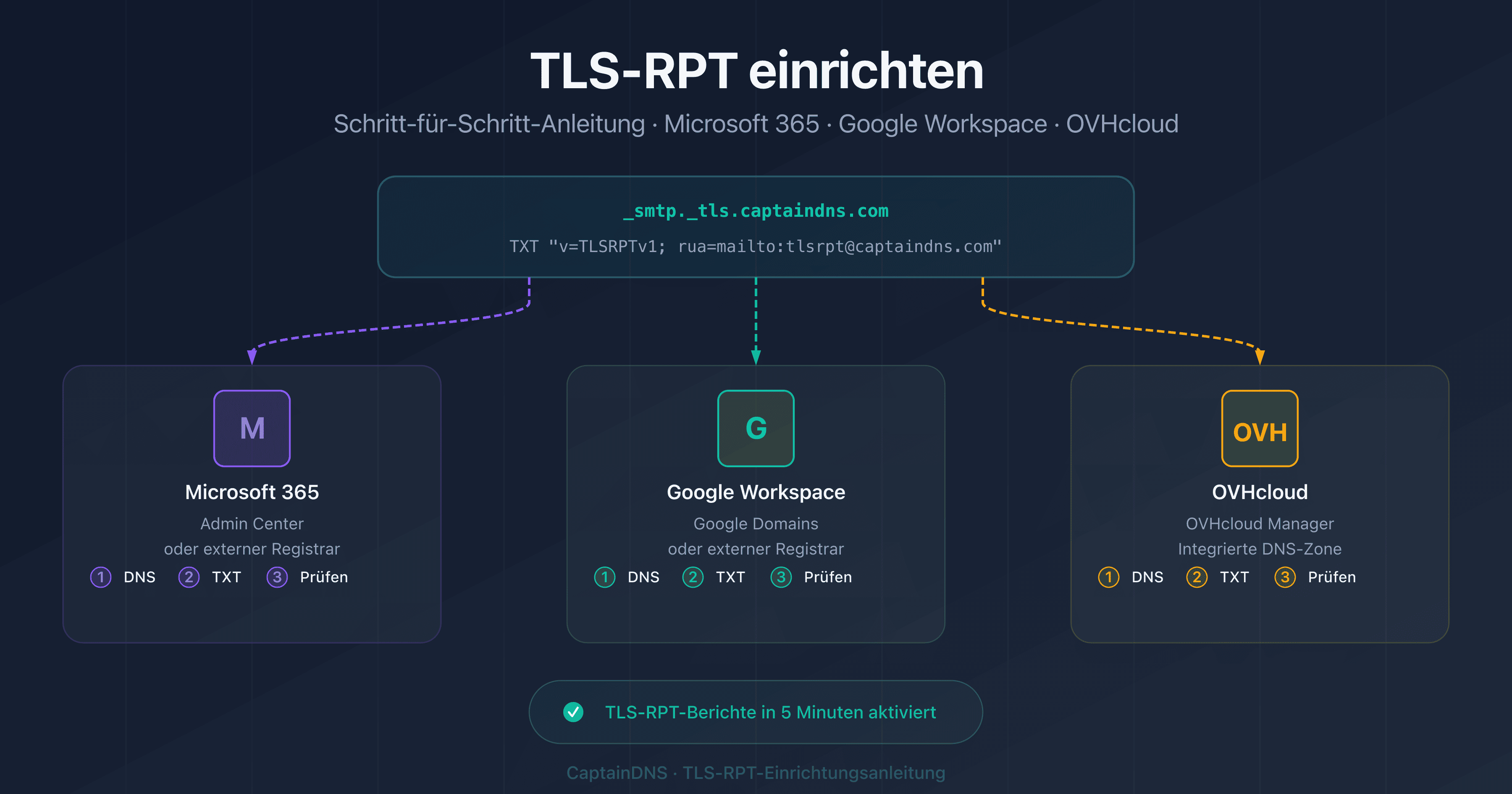
Task: Select step 2 circle in Microsoft 365 card
Action: 189,577
